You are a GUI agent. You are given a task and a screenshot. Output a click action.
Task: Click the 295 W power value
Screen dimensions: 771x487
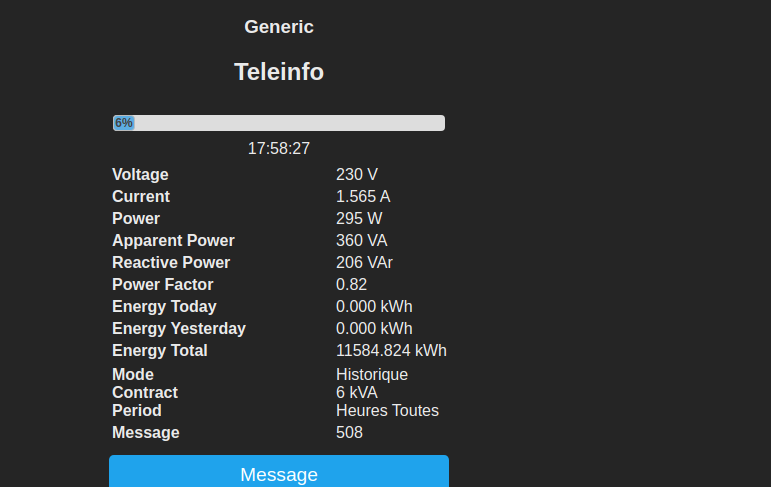tap(359, 219)
